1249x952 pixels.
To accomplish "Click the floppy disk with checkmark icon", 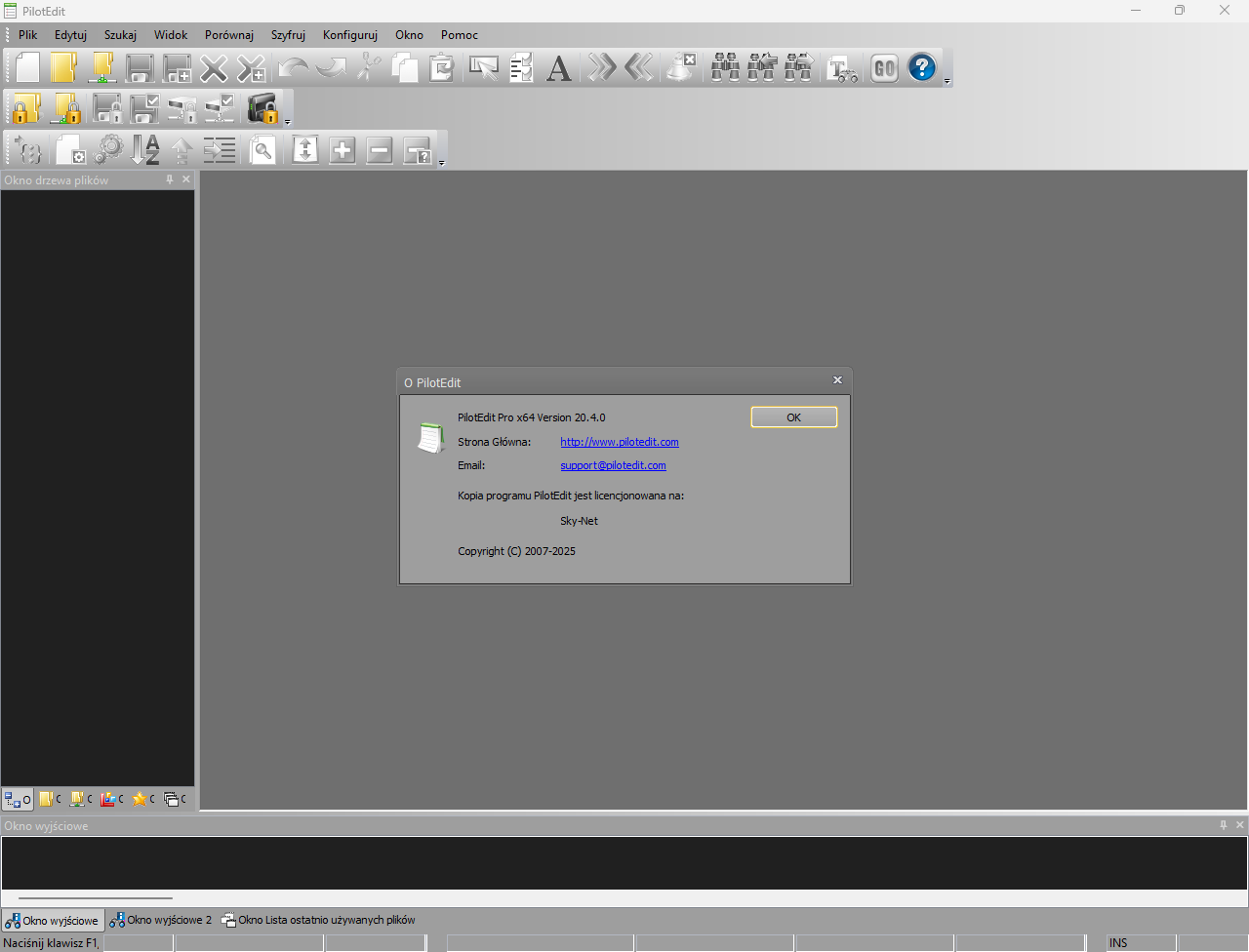I will tap(144, 108).
